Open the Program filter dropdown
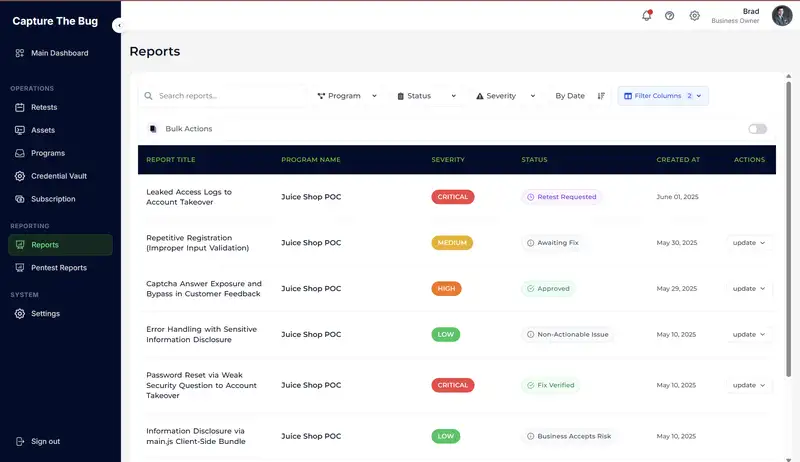The image size is (800, 462). coord(347,96)
